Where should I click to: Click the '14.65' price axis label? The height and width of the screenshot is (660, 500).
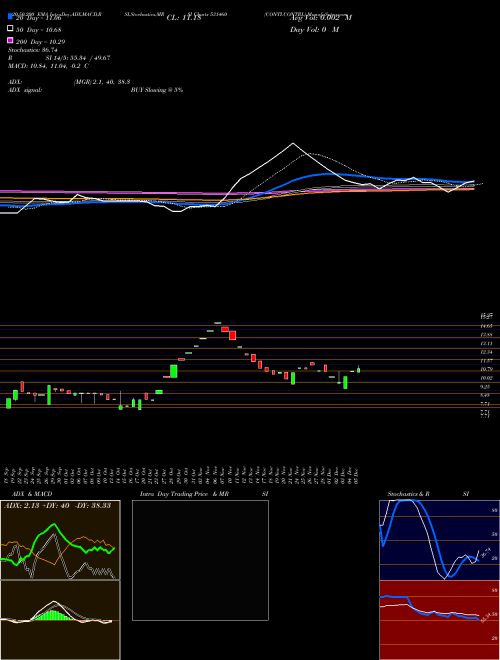point(486,326)
